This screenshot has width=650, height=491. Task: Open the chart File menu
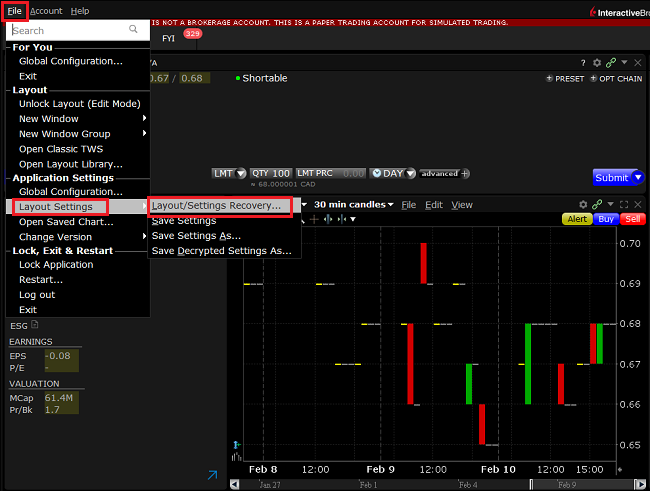pos(408,205)
